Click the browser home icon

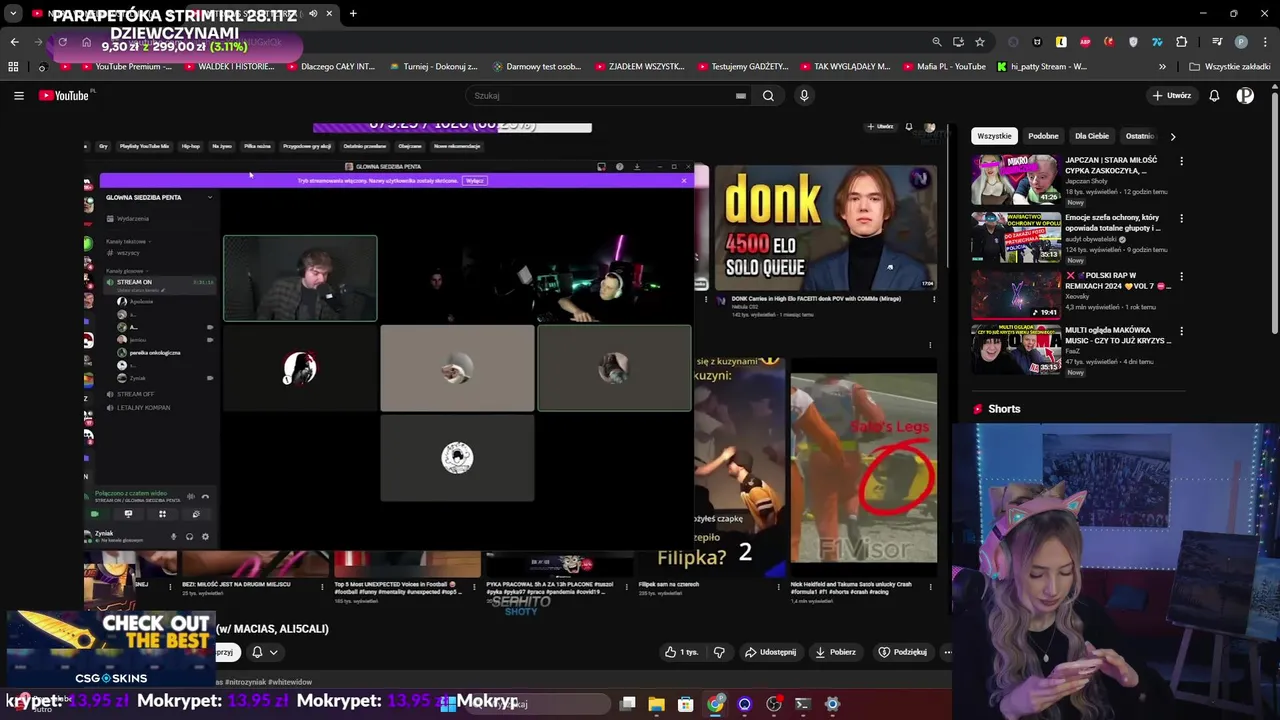[x=86, y=42]
